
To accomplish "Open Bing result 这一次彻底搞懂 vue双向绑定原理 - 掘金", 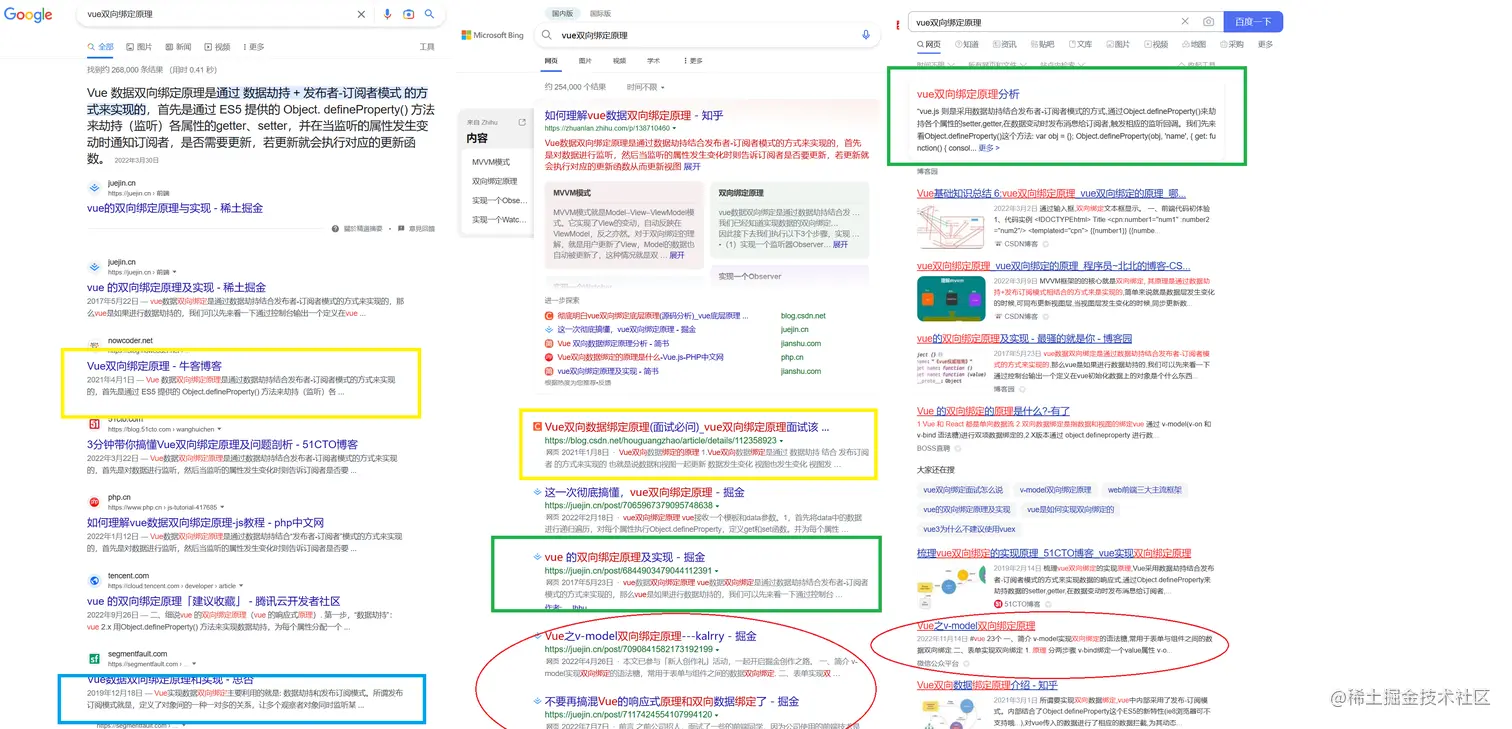I will (644, 492).
